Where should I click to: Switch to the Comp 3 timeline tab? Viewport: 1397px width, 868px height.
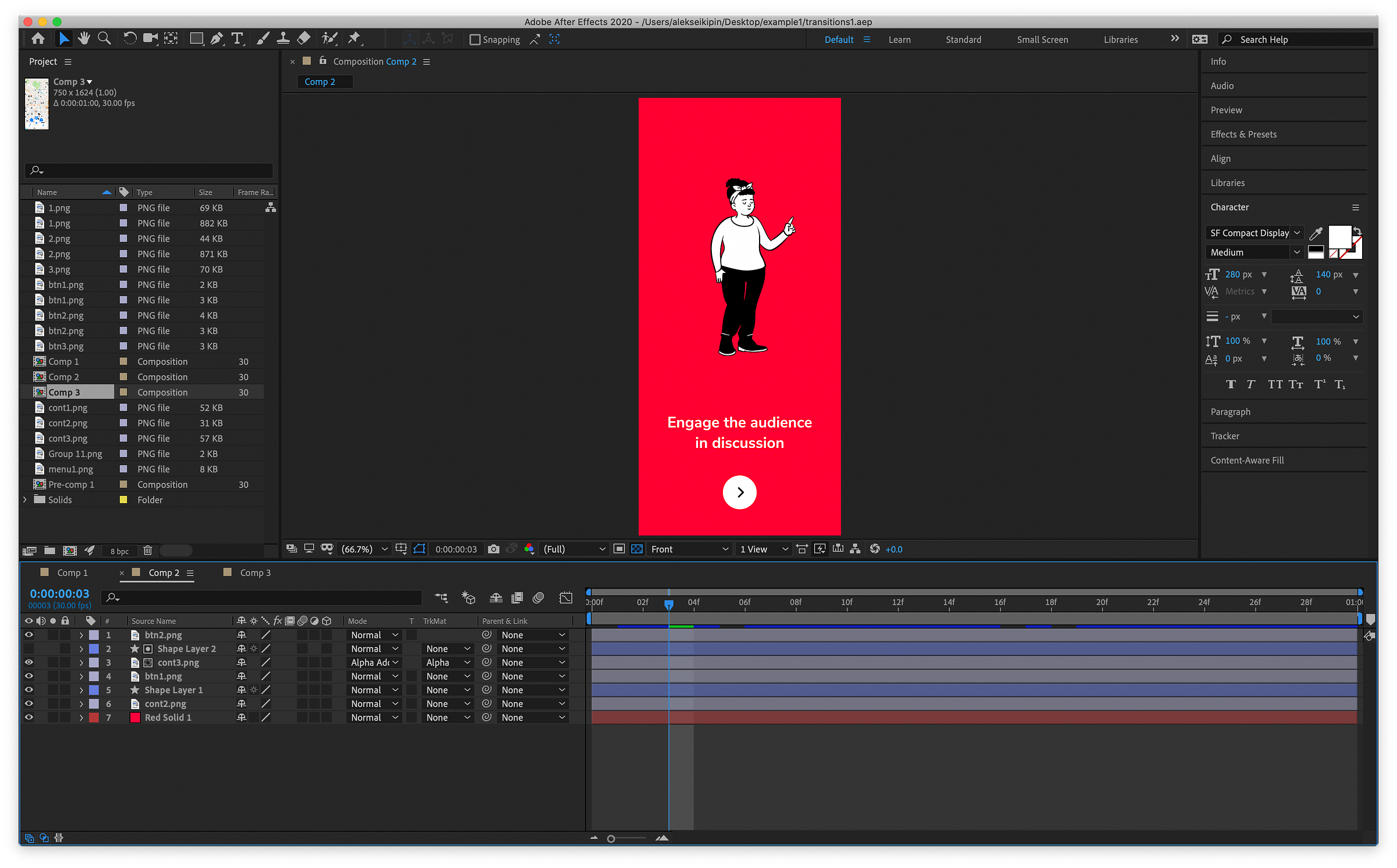click(255, 572)
